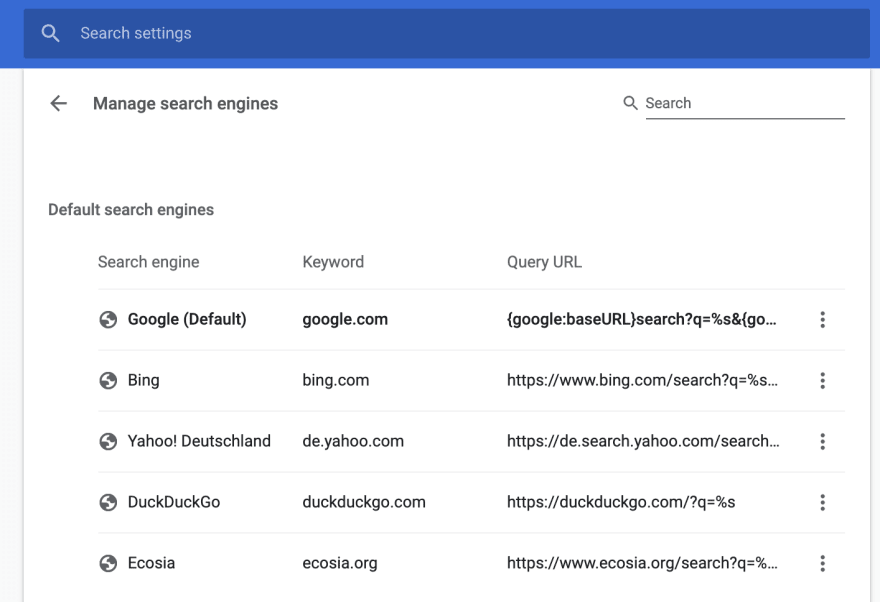The height and width of the screenshot is (602, 880).
Task: Click the globe icon beside Ecosia
Action: 108,563
